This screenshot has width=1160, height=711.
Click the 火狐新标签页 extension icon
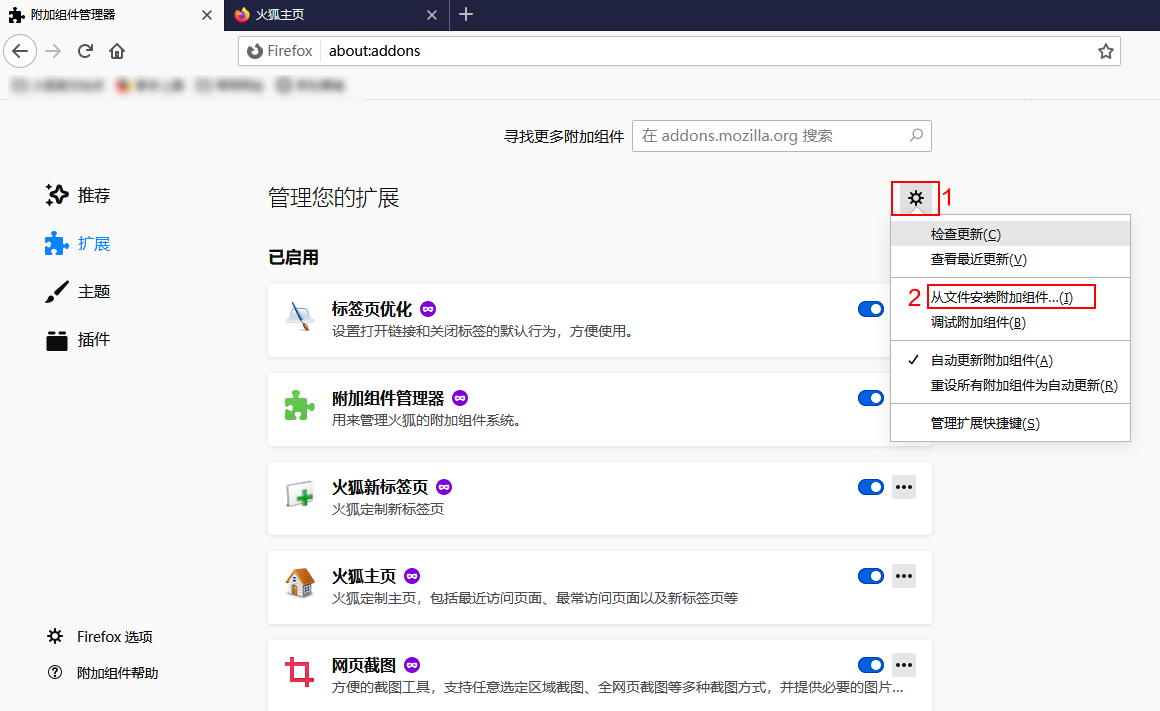coord(300,494)
